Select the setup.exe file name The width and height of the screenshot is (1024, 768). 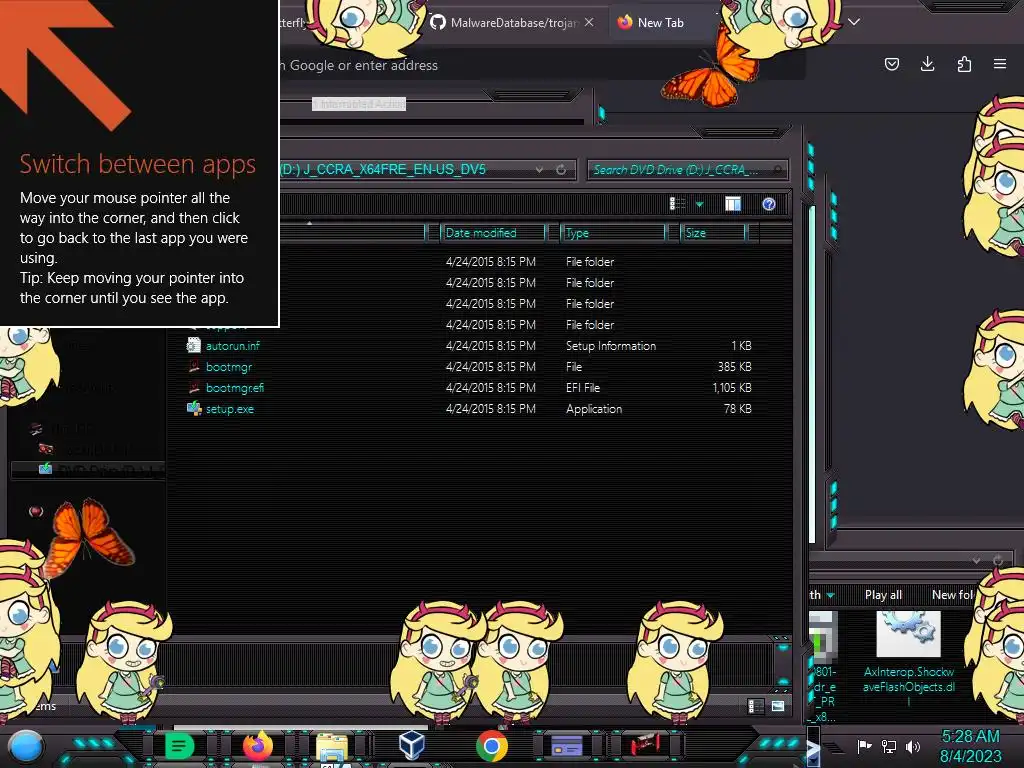tap(230, 409)
